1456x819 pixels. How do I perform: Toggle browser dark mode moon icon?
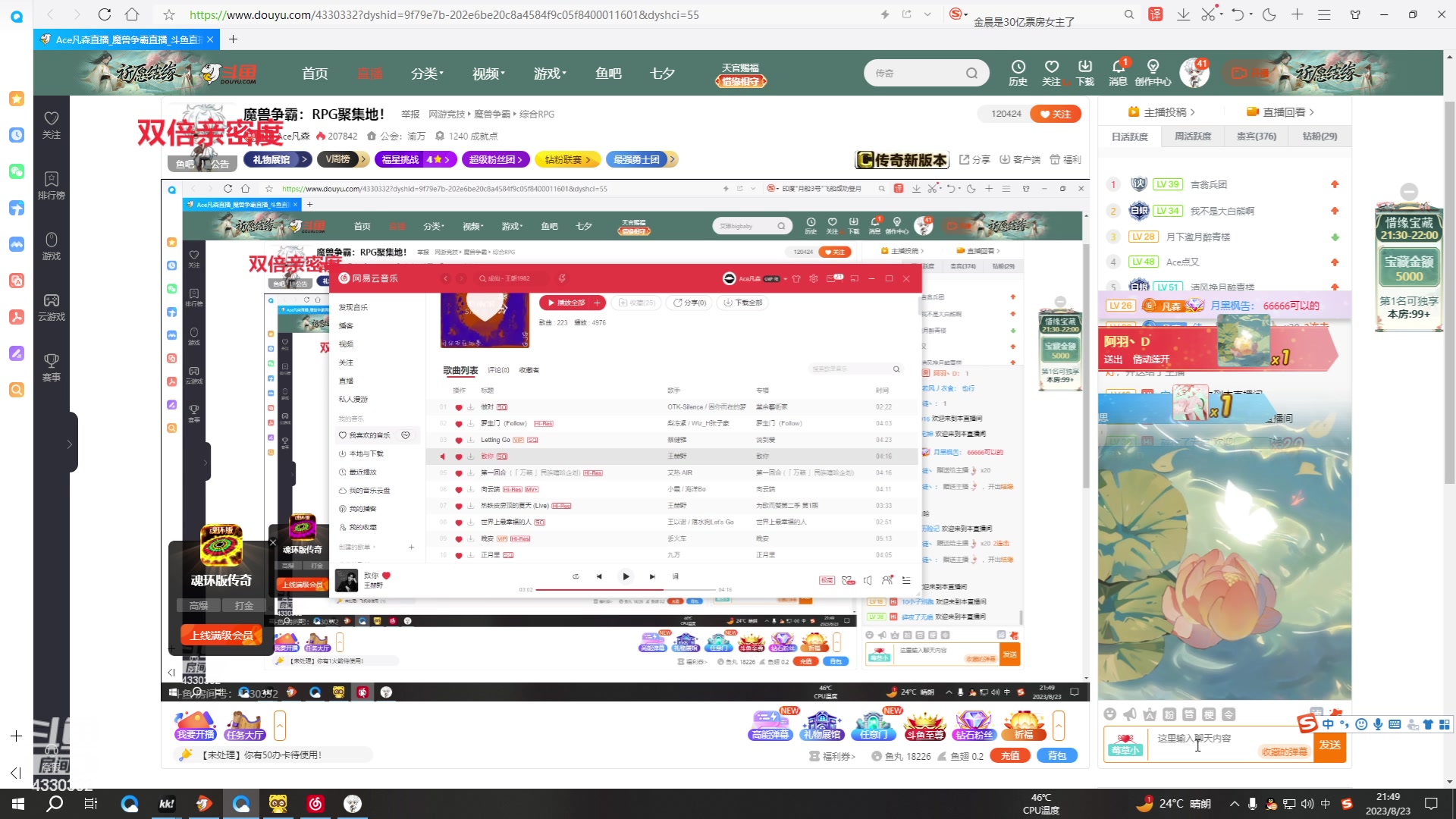tap(1269, 14)
